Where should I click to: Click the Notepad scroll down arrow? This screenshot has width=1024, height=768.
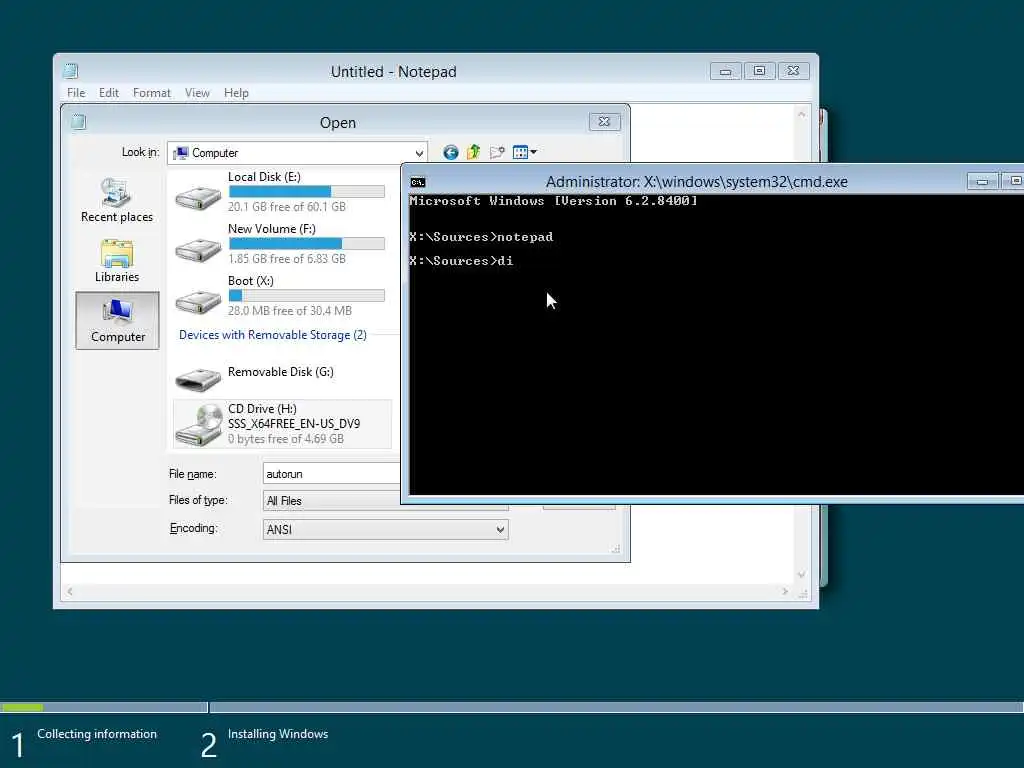click(801, 575)
